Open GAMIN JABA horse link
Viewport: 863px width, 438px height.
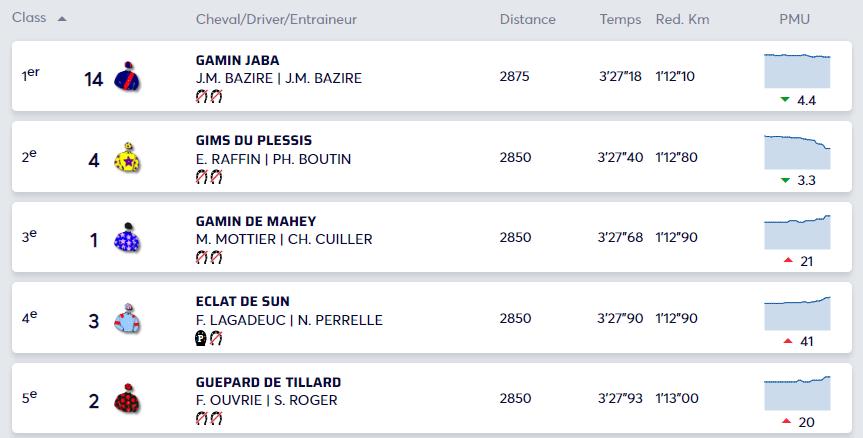click(x=238, y=60)
